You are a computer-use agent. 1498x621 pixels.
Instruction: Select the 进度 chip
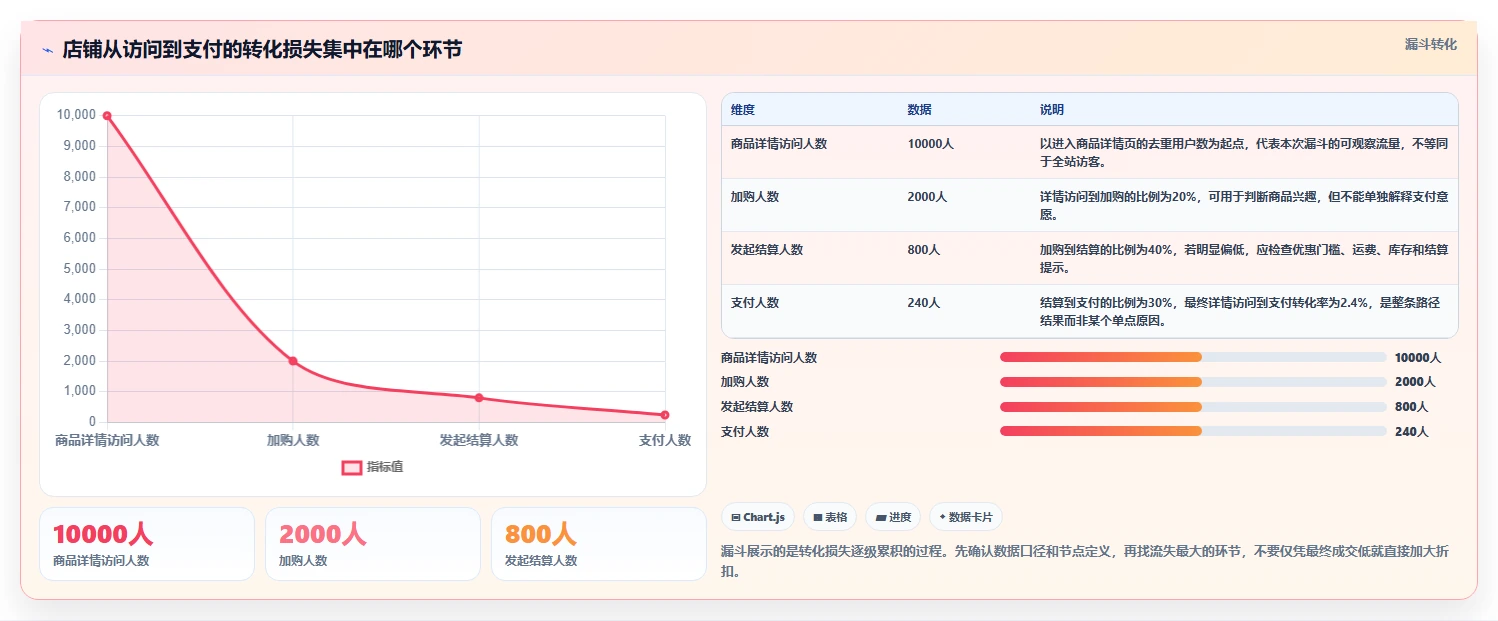[x=893, y=517]
